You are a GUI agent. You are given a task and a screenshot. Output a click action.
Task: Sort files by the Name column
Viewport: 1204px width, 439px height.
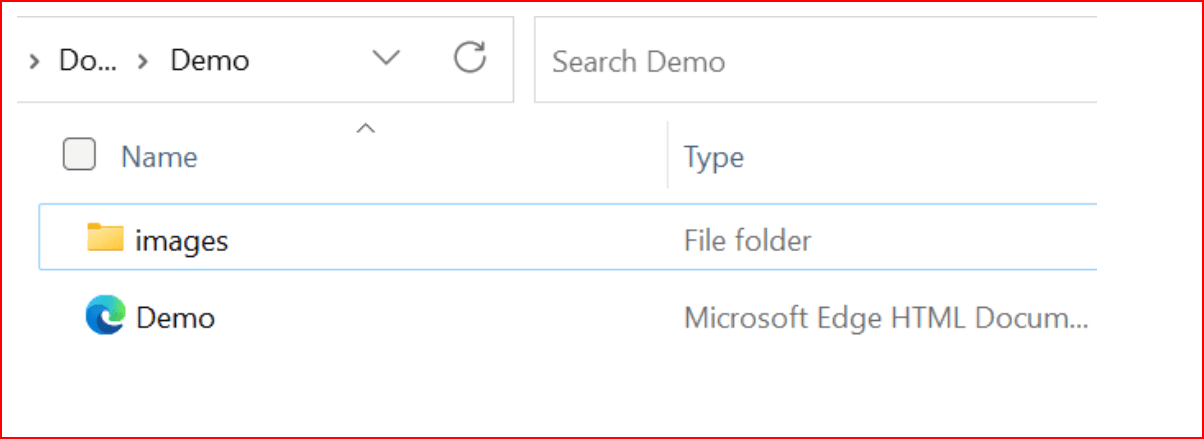point(159,157)
